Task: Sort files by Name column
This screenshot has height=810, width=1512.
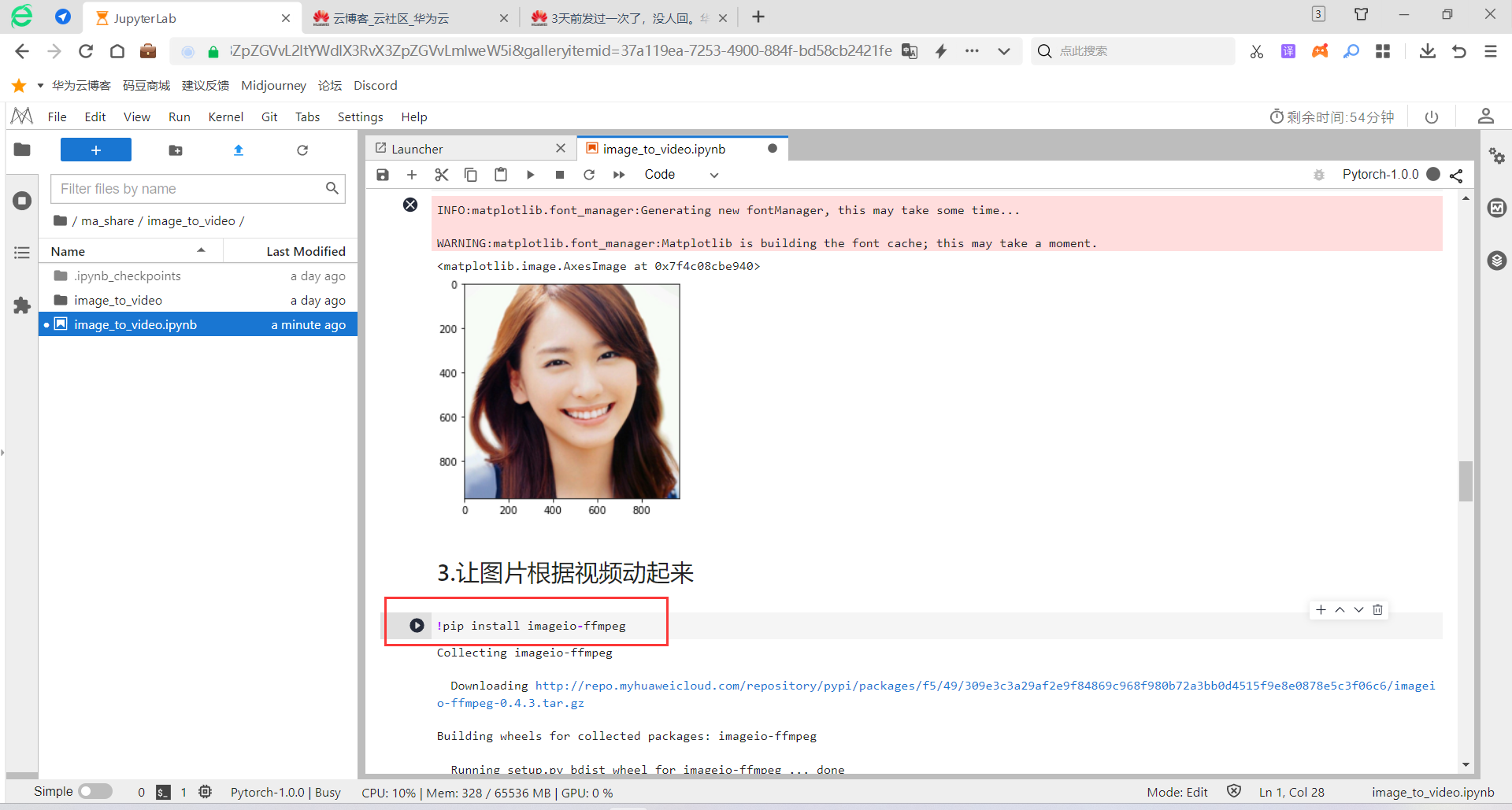Action: 131,251
